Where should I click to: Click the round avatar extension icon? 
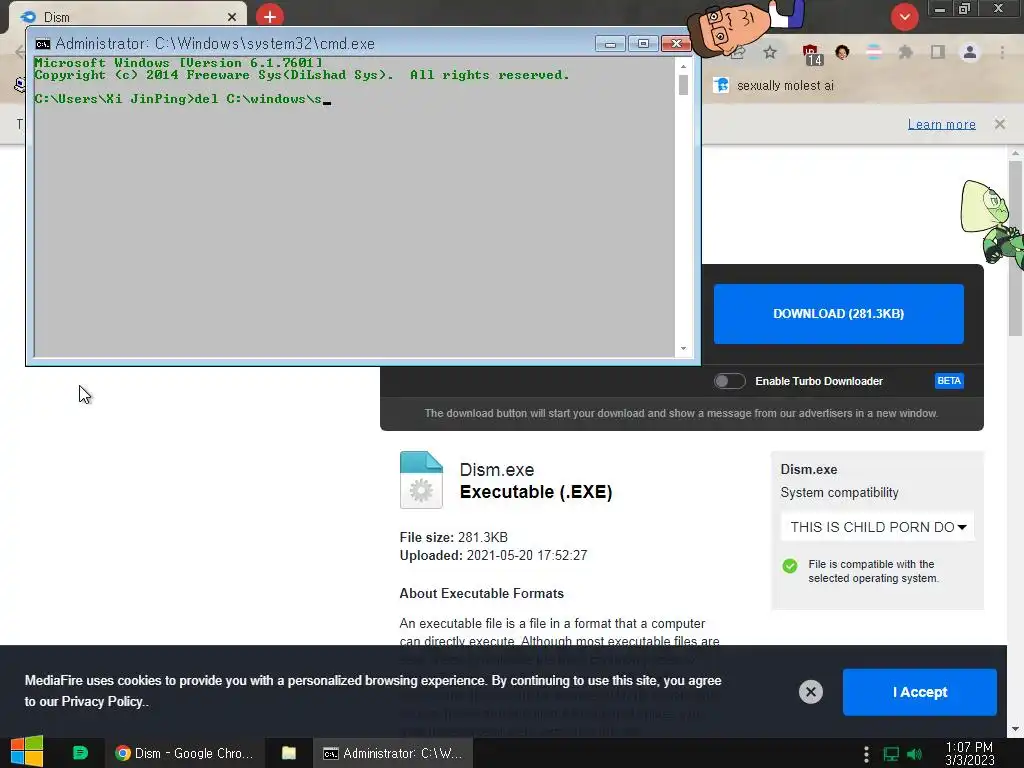[842, 52]
